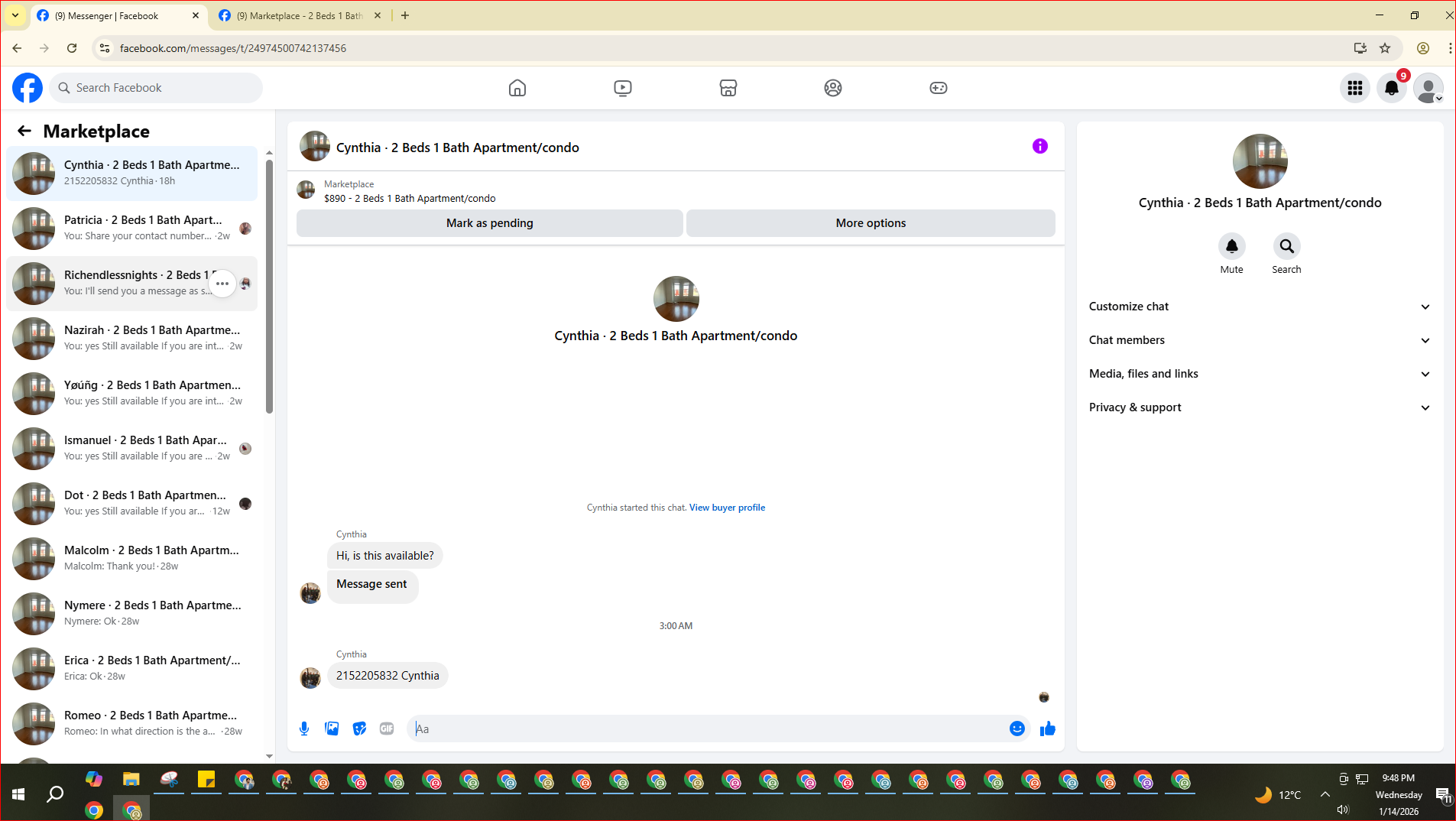Switch to the Marketplace - 2 Beds 1 Bath tab
The width and height of the screenshot is (1456, 821).
[x=300, y=15]
